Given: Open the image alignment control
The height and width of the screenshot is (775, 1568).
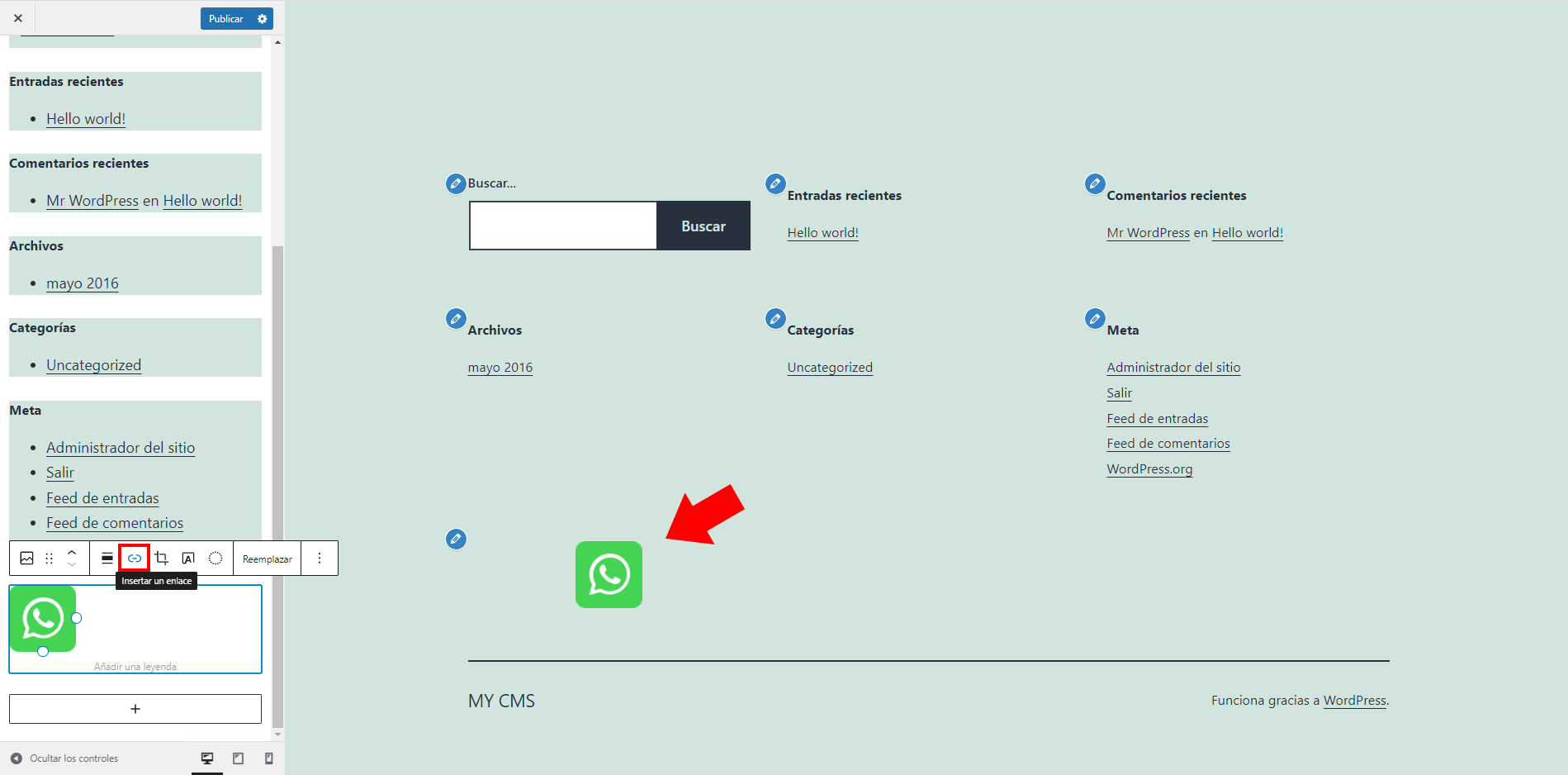Looking at the screenshot, I should point(107,559).
